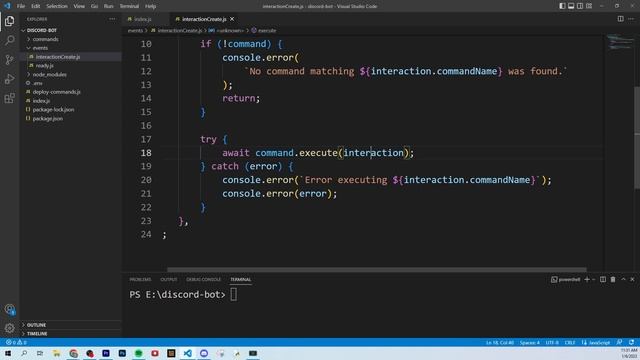Open notifications bell in status bar

click(x=631, y=342)
